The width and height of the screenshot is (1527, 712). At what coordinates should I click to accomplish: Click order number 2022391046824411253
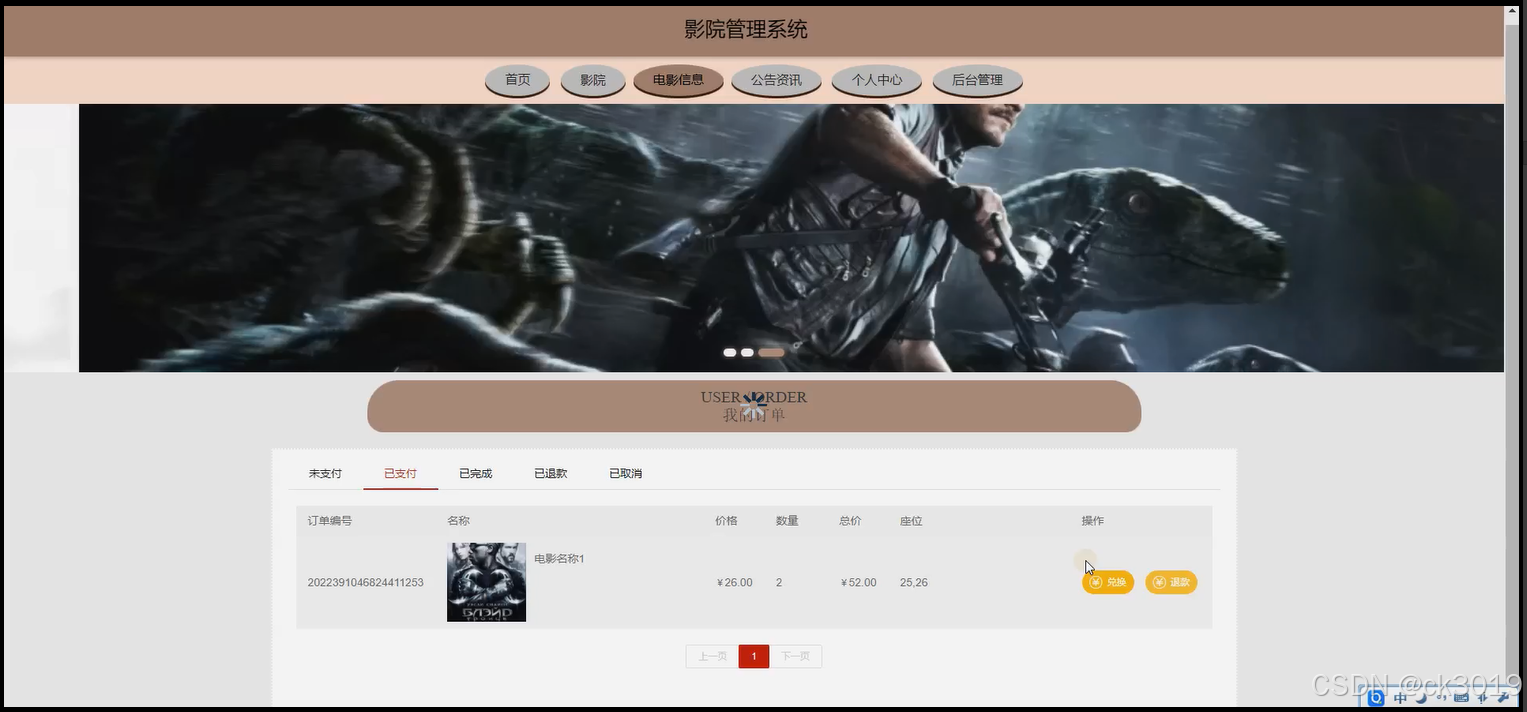click(x=365, y=582)
